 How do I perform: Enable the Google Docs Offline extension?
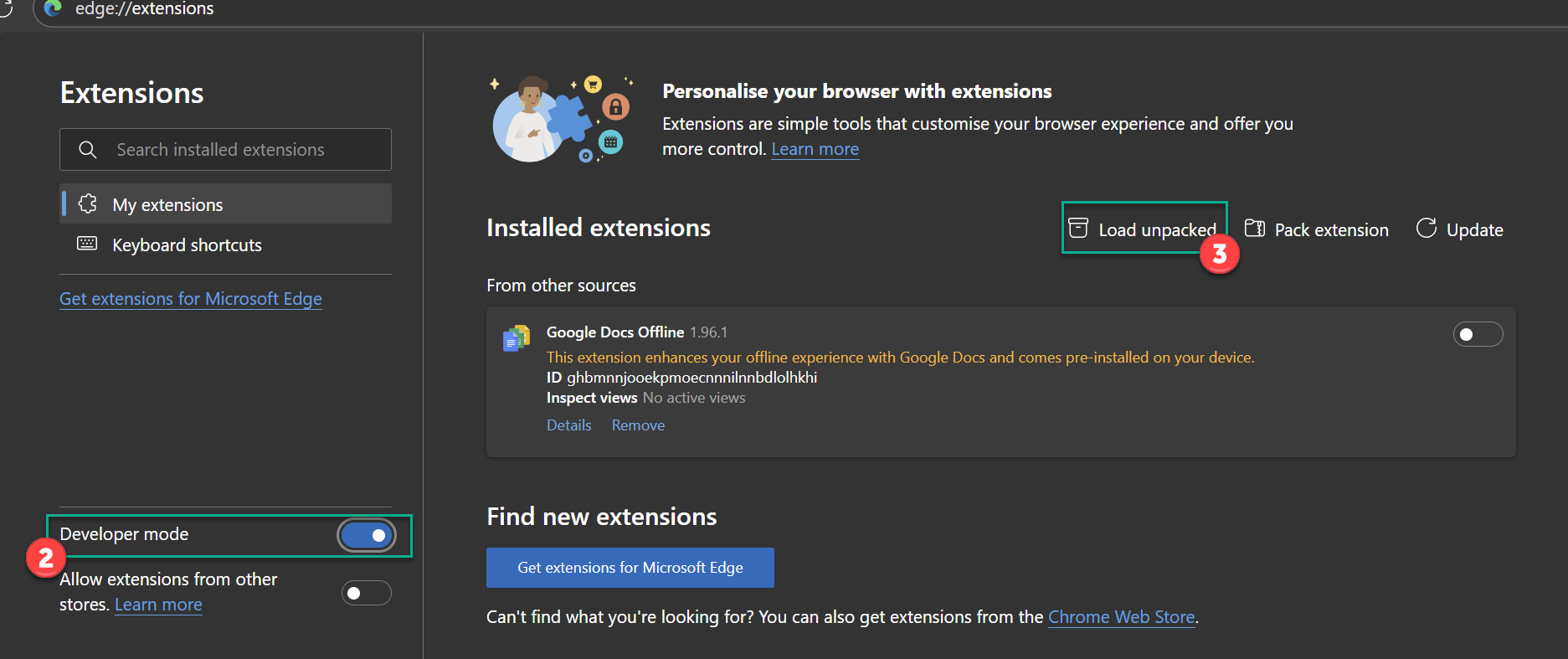(x=1478, y=335)
